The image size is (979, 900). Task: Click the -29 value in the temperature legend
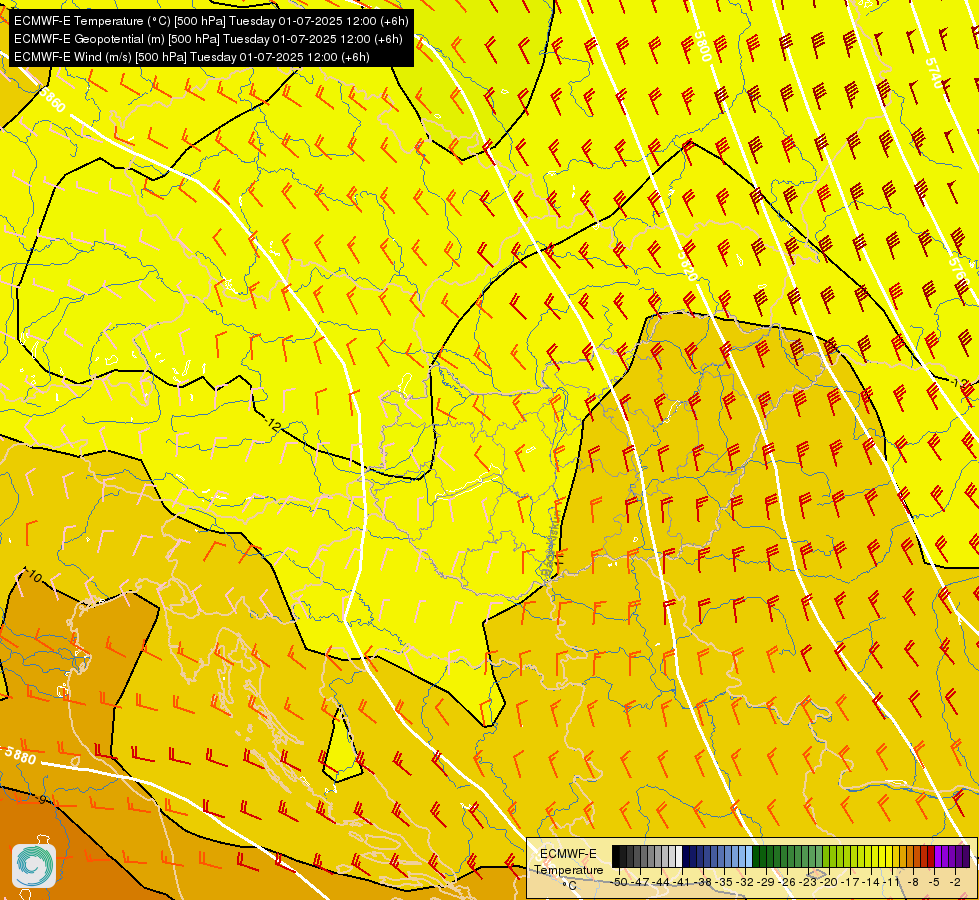click(x=765, y=882)
